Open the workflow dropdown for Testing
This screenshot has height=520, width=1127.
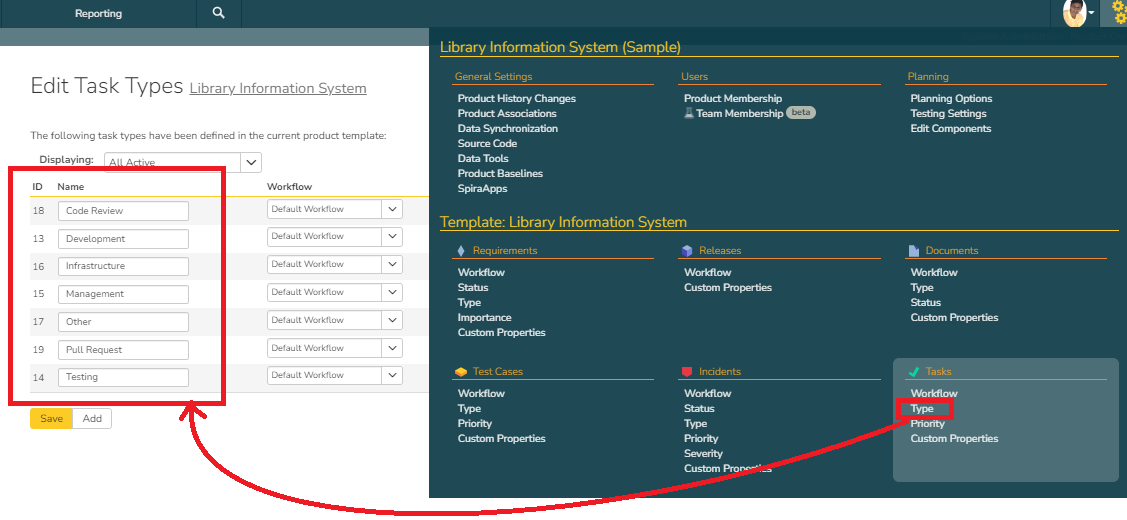393,375
